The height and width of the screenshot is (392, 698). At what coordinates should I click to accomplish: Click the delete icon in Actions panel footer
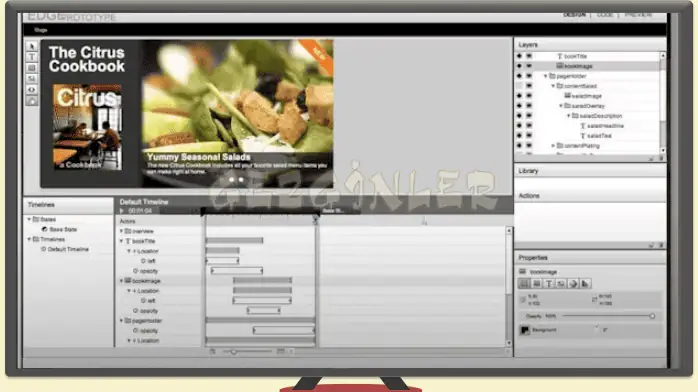(x=661, y=245)
